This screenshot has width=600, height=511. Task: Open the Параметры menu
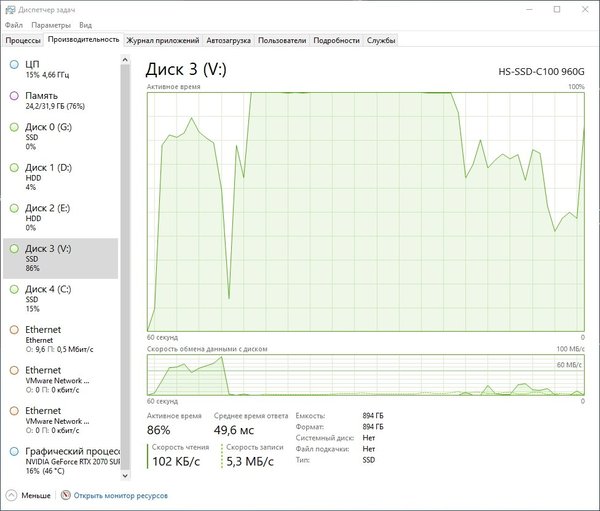tap(51, 25)
